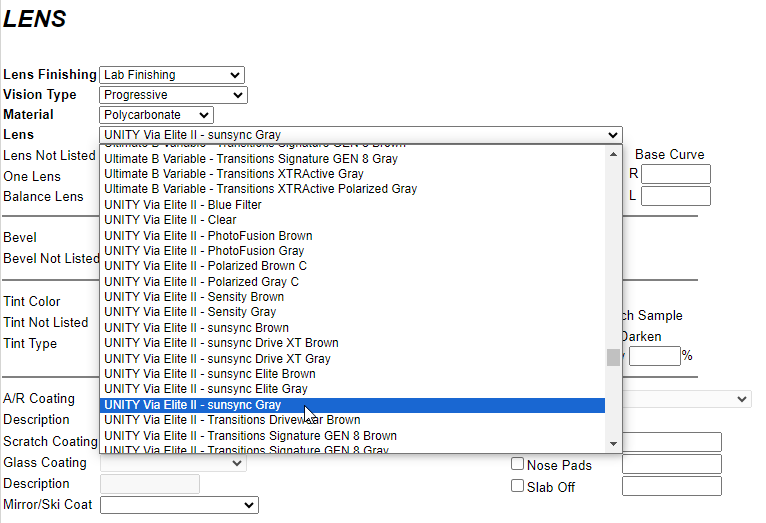Expand the Material Polycarbonate dropdown
This screenshot has height=523, width=766.
(x=156, y=115)
